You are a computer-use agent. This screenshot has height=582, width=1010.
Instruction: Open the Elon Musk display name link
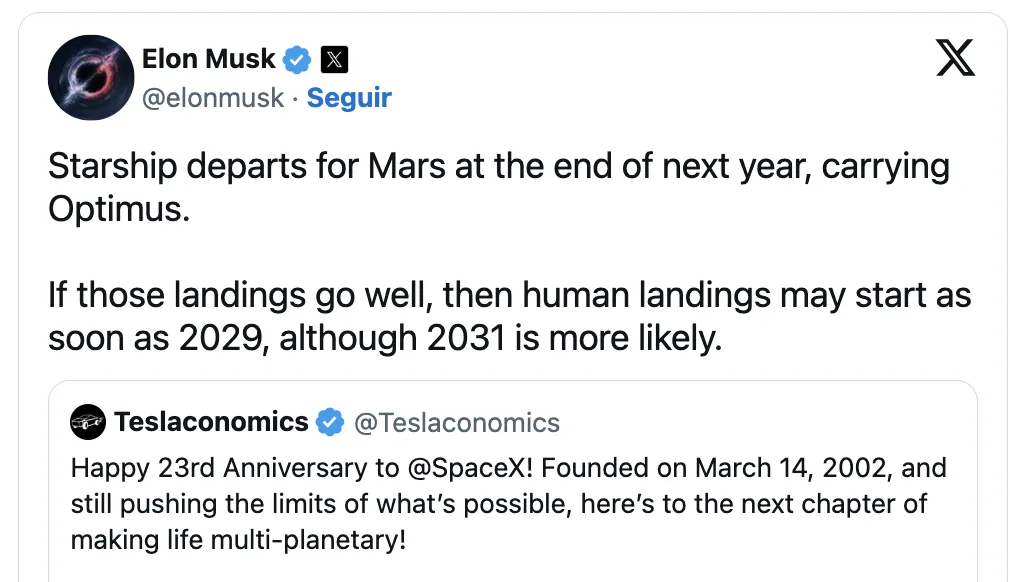pos(208,59)
